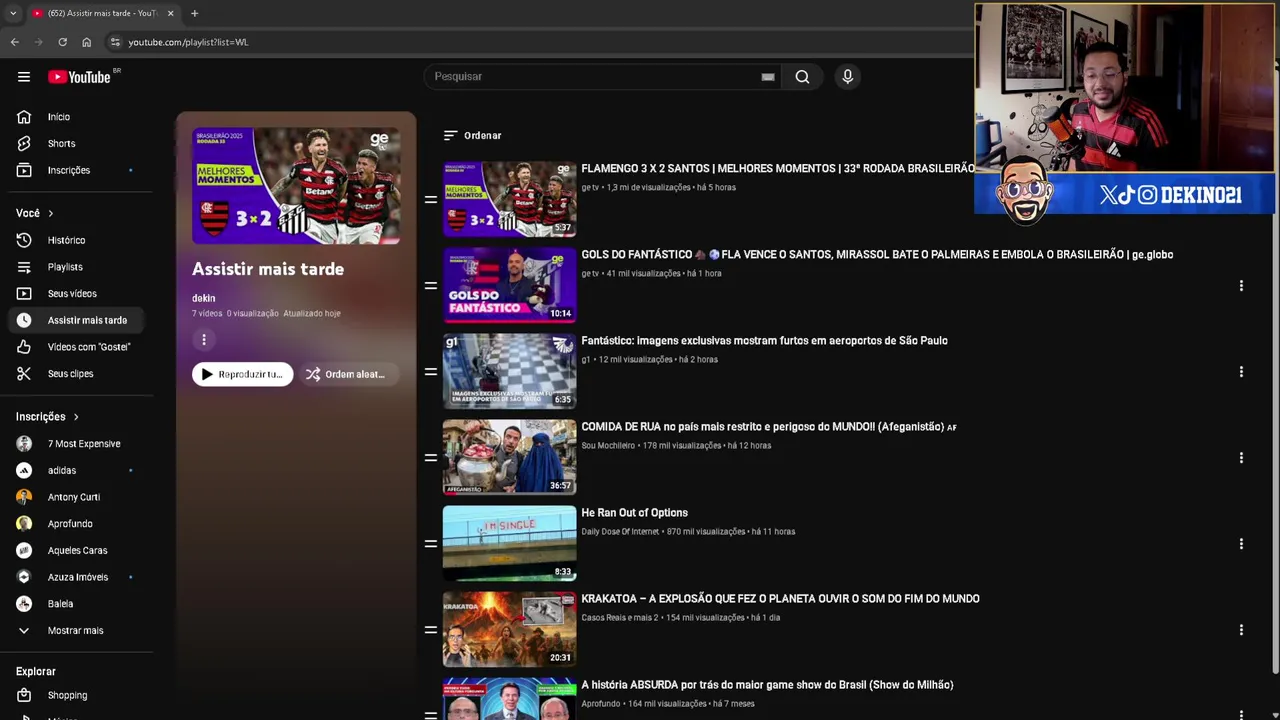Open a new browser tab

tap(194, 13)
